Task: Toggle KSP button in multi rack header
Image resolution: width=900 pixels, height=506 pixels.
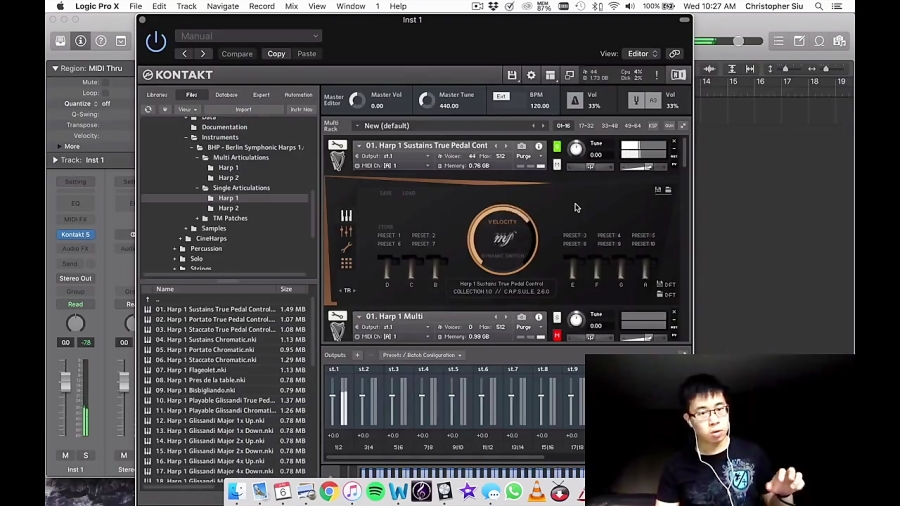Action: click(653, 126)
